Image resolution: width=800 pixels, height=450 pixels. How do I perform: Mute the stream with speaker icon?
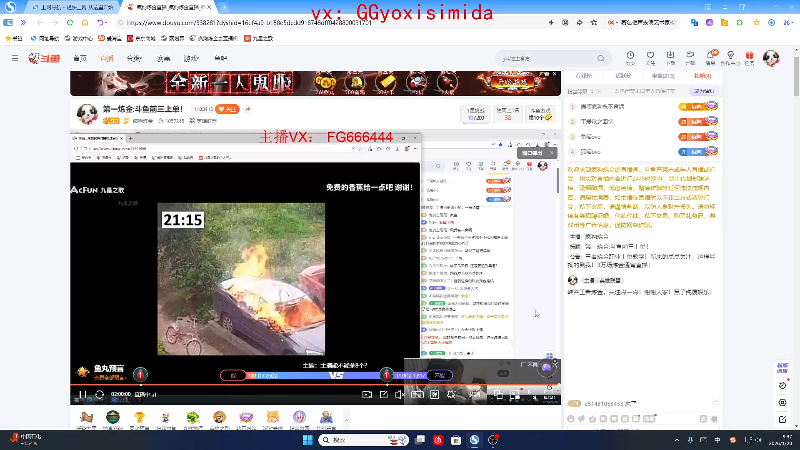[x=399, y=394]
